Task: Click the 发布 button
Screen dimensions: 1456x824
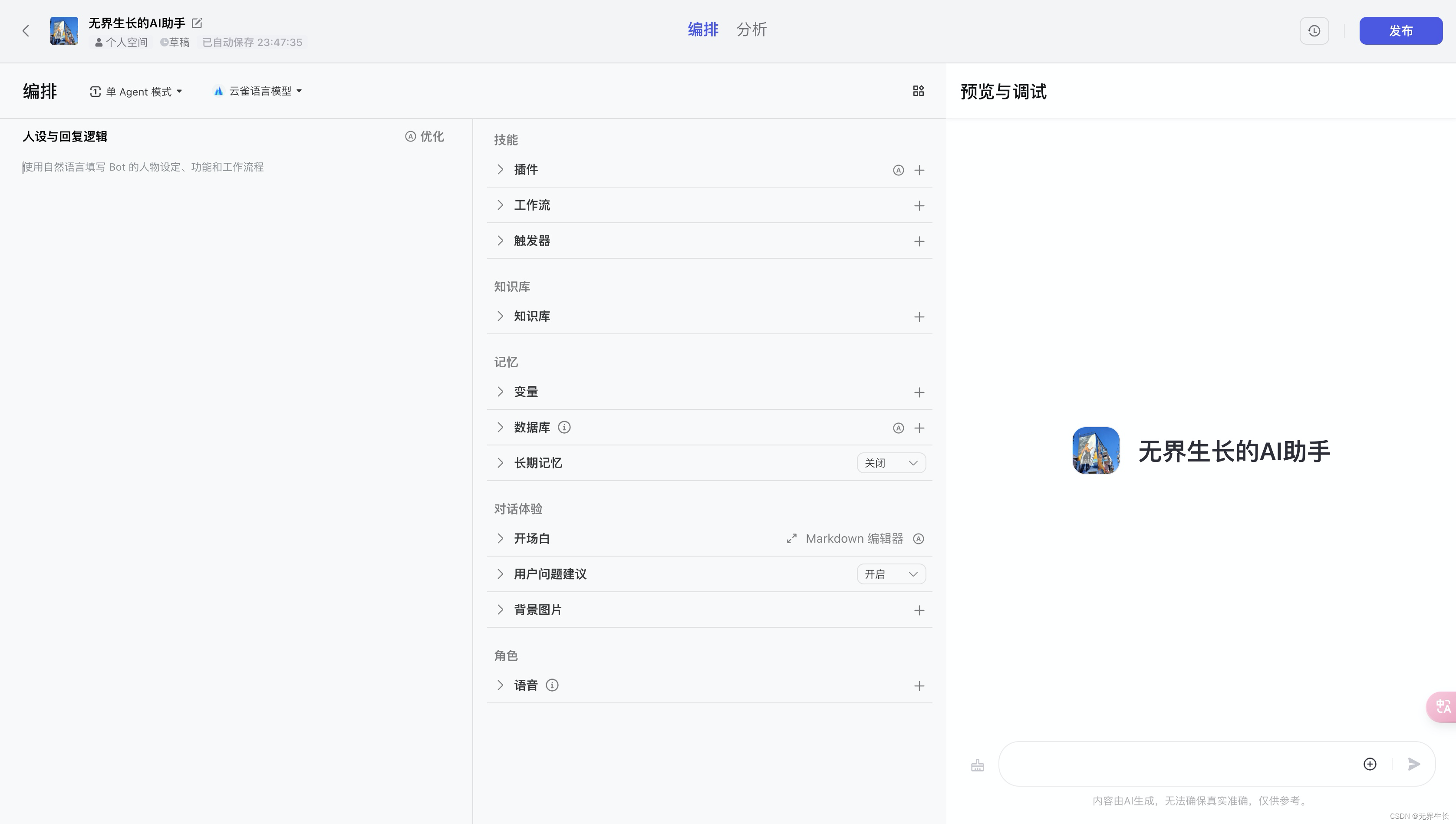Action: (x=1400, y=31)
